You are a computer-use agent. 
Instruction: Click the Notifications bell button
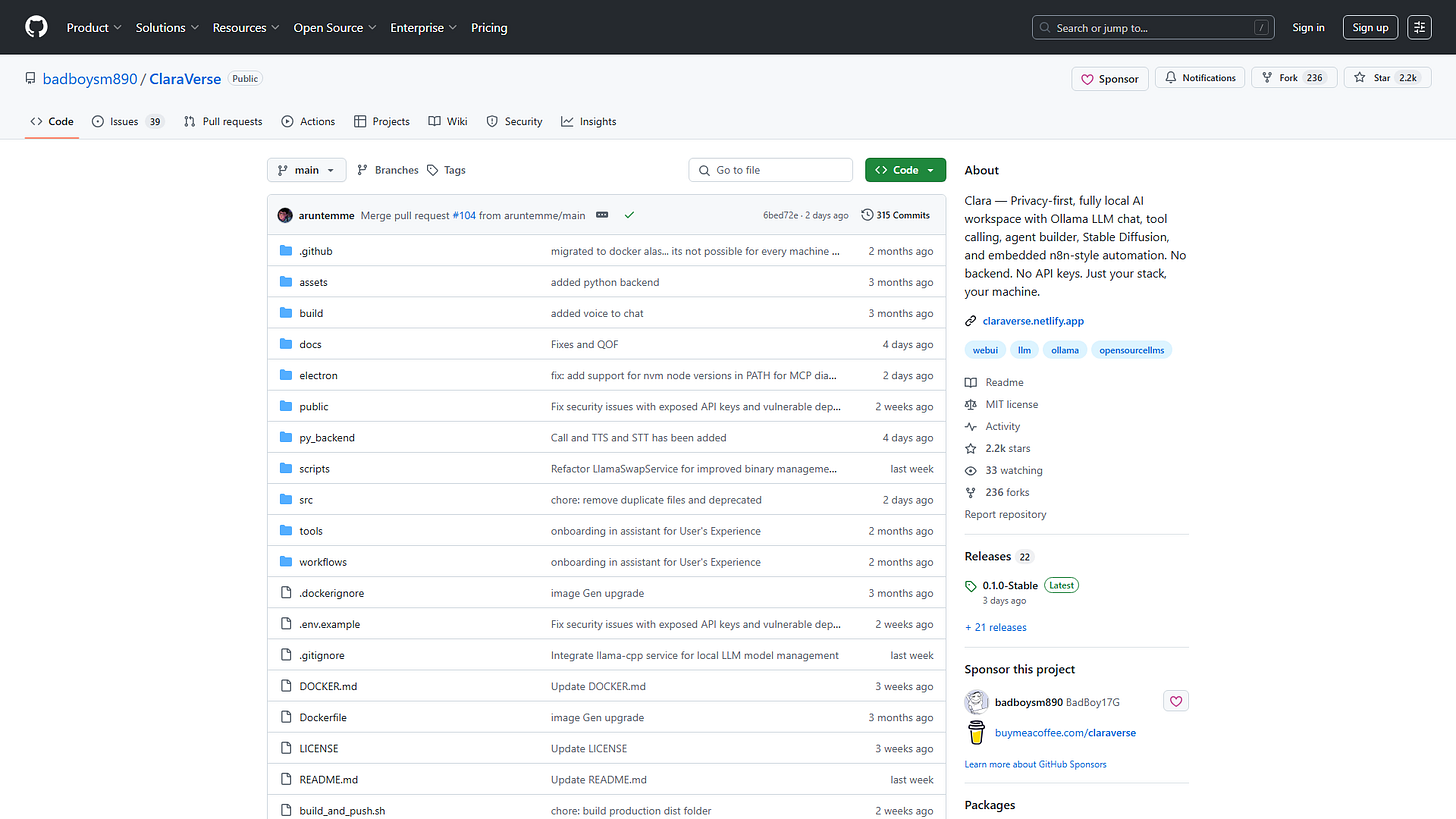(1199, 78)
